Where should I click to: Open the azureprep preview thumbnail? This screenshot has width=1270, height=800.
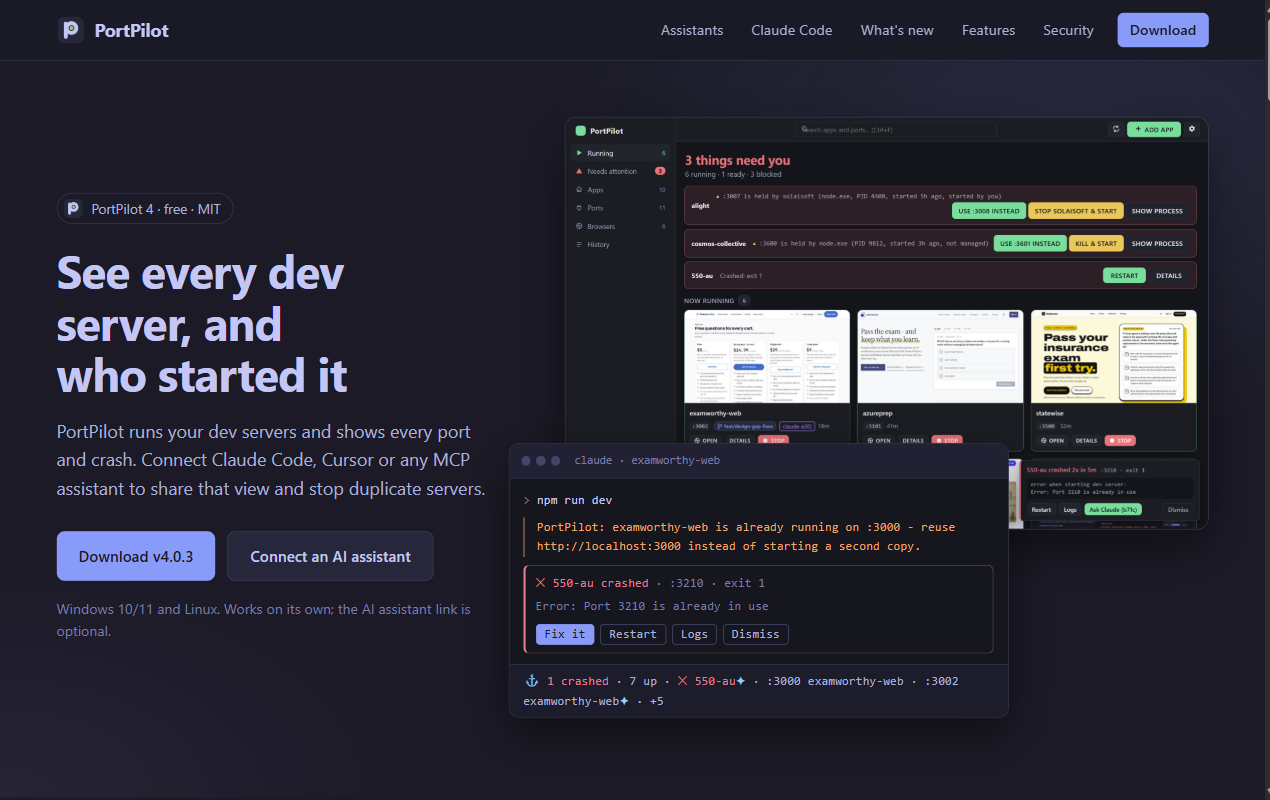click(940, 357)
